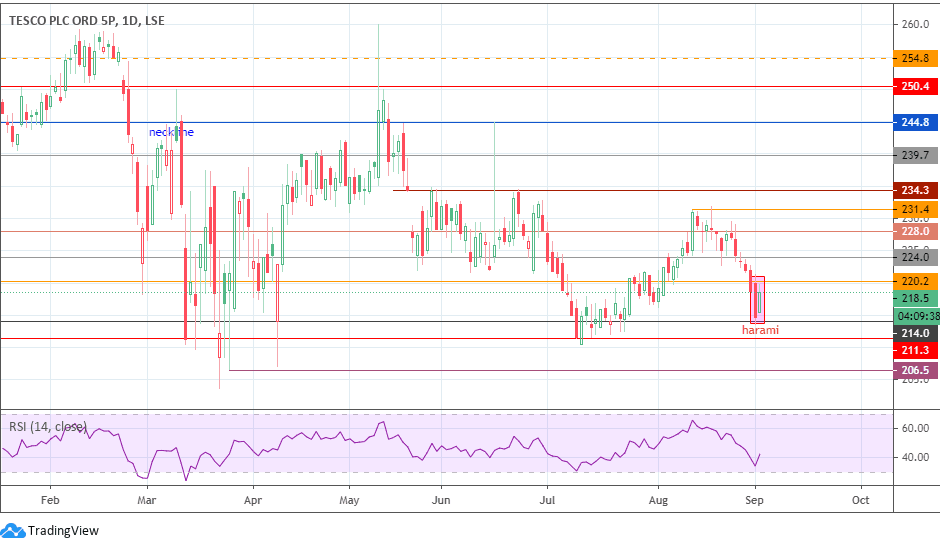This screenshot has height=541, width=940.
Task: Click the neckline annotation text
Action: tap(171, 132)
